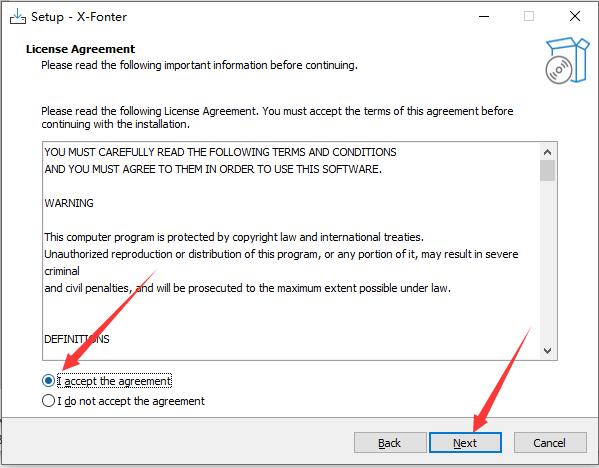Close the Setup - X-Fonter window
Screen dimensions: 599x468
pyautogui.click(x=575, y=16)
